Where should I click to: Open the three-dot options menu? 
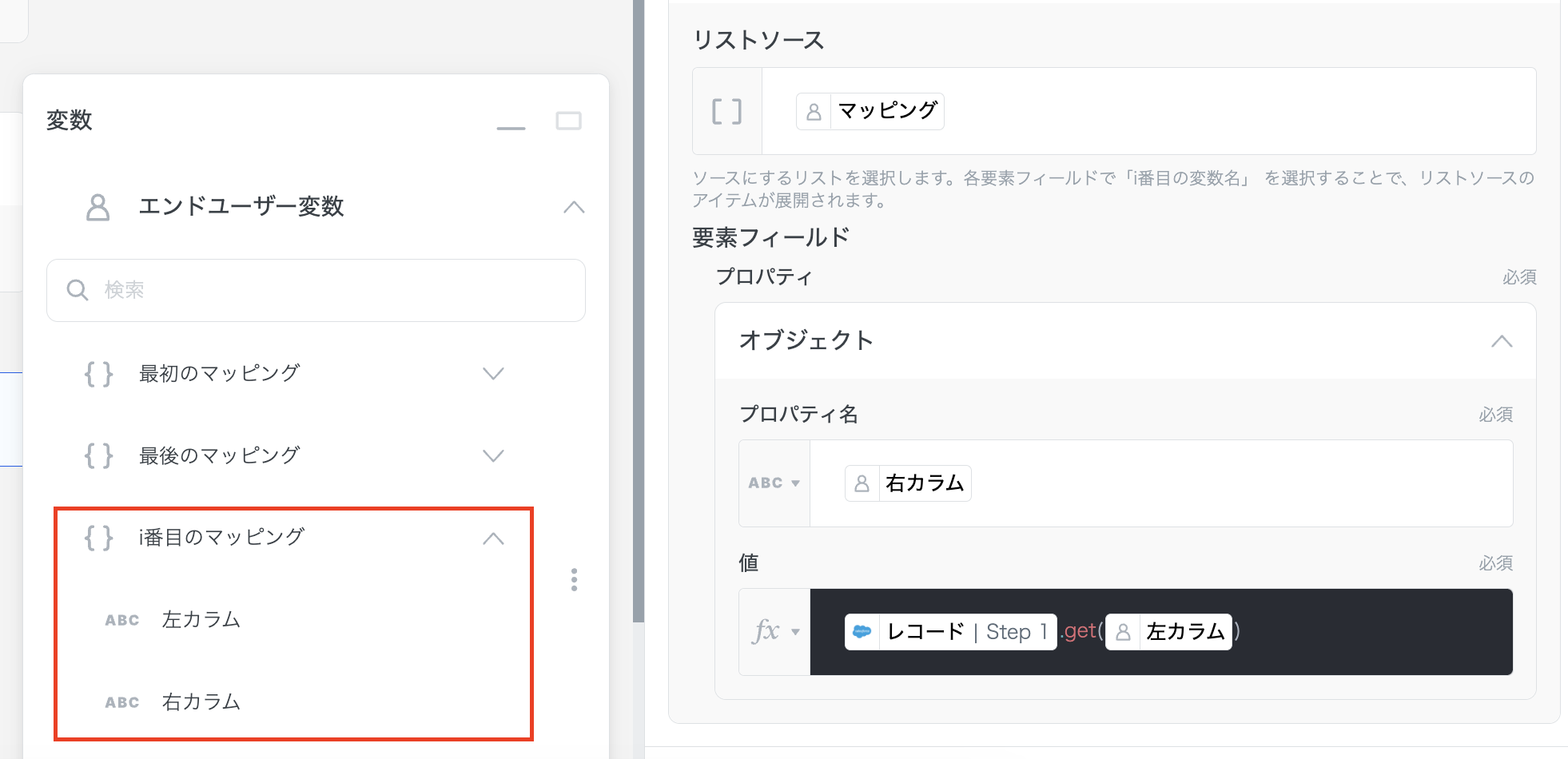click(574, 579)
